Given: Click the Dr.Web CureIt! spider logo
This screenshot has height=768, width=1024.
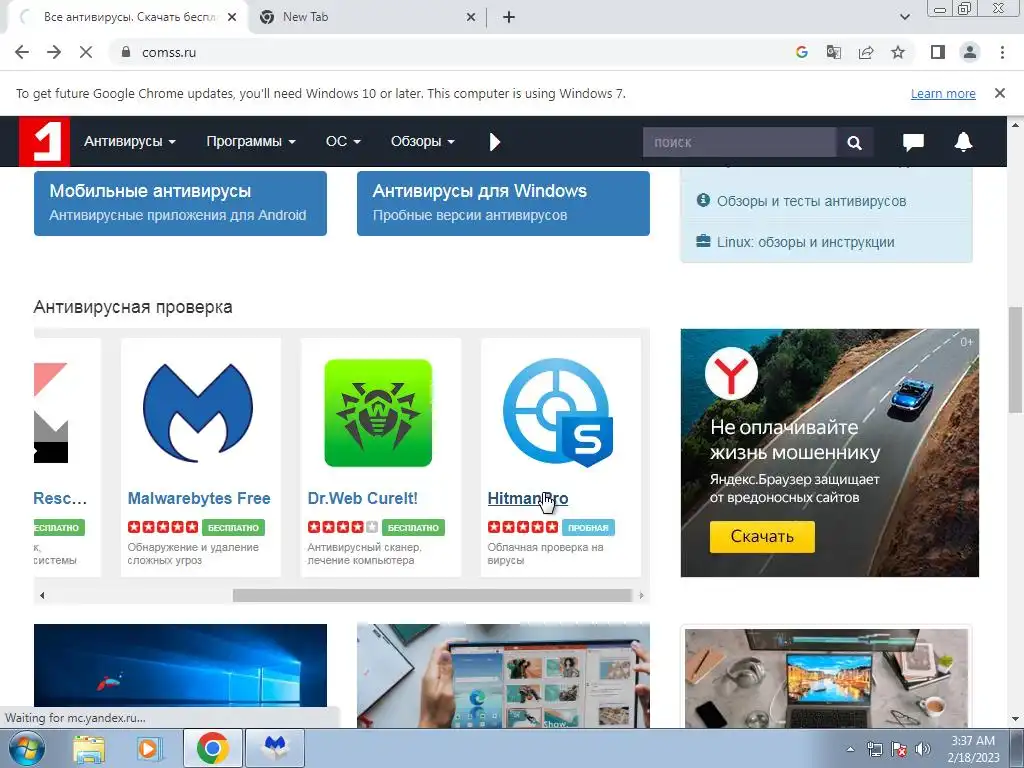Looking at the screenshot, I should [x=378, y=413].
